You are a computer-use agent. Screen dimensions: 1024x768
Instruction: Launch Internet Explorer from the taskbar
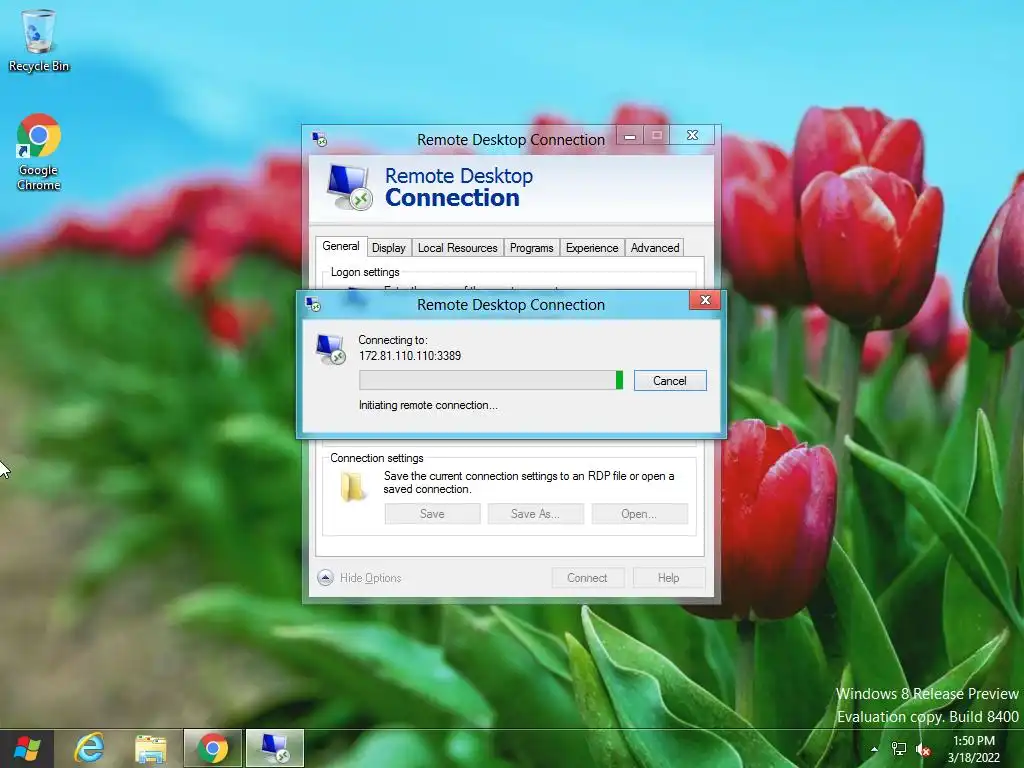89,748
